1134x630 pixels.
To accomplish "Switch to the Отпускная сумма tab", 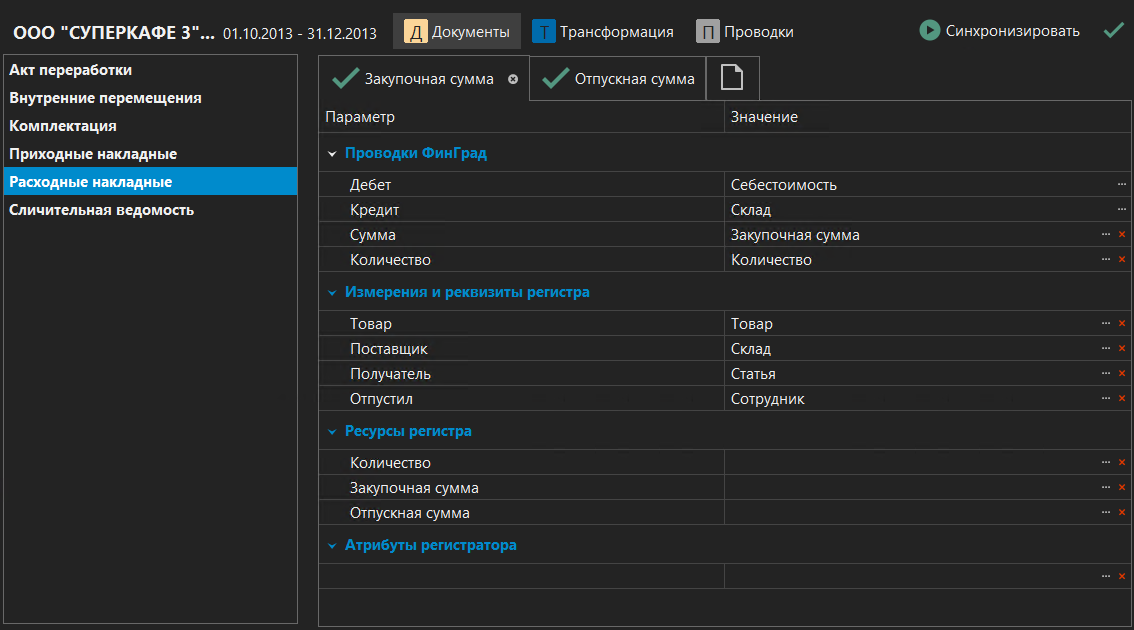I will [620, 79].
